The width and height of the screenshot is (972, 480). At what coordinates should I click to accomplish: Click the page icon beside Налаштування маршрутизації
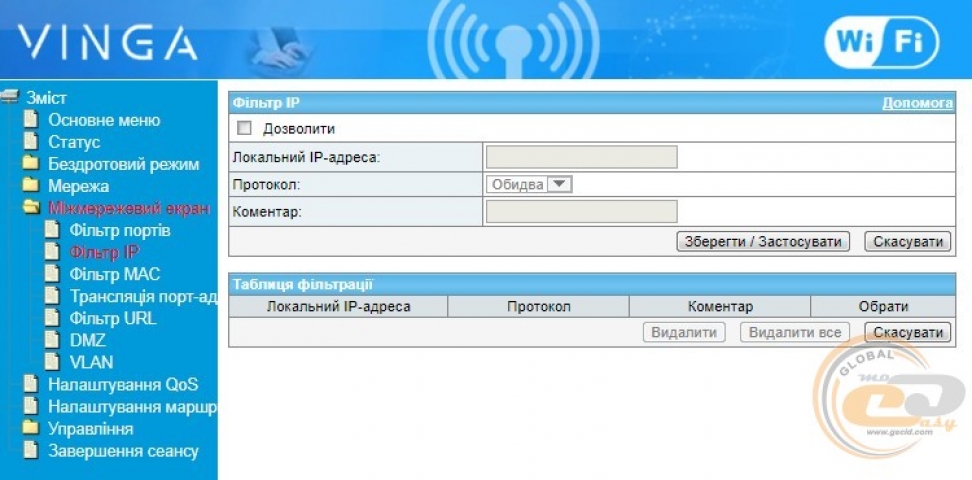coord(30,406)
